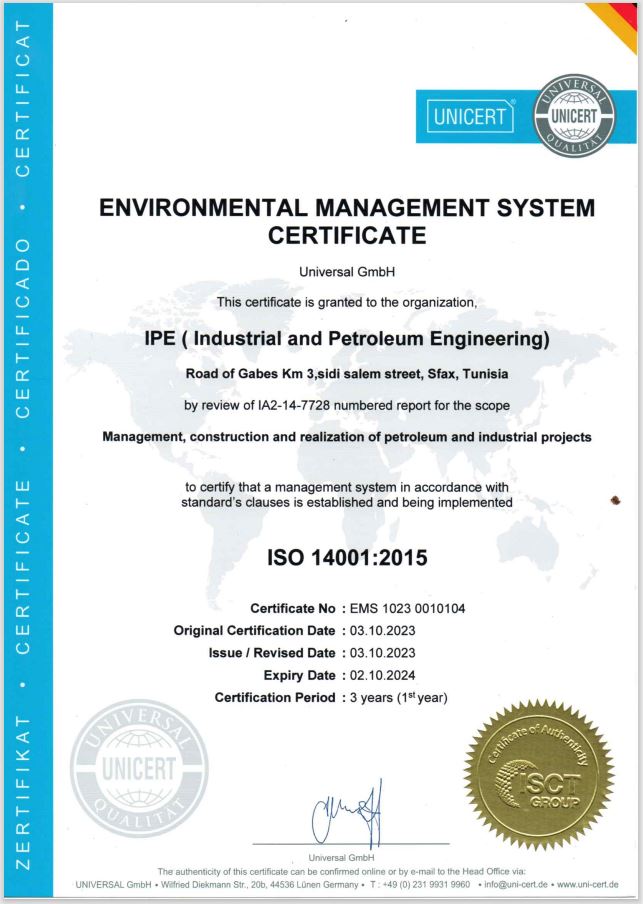Click the handwritten signature above Universal GmbH
Screen dimensions: 643x904
click(x=346, y=819)
